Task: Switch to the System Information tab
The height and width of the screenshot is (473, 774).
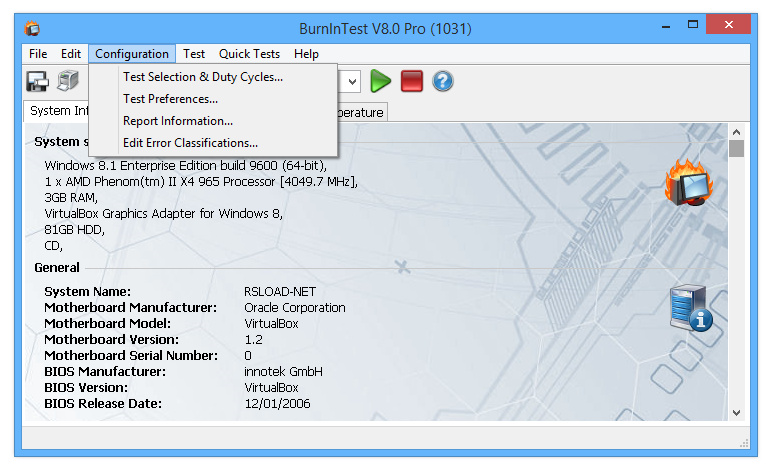Action: pos(57,111)
